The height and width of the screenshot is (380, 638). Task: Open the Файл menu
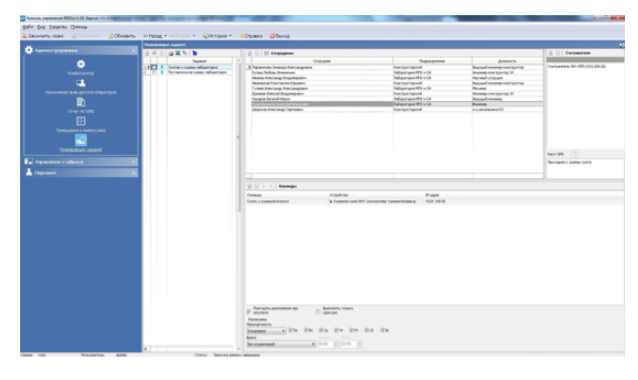tap(28, 27)
